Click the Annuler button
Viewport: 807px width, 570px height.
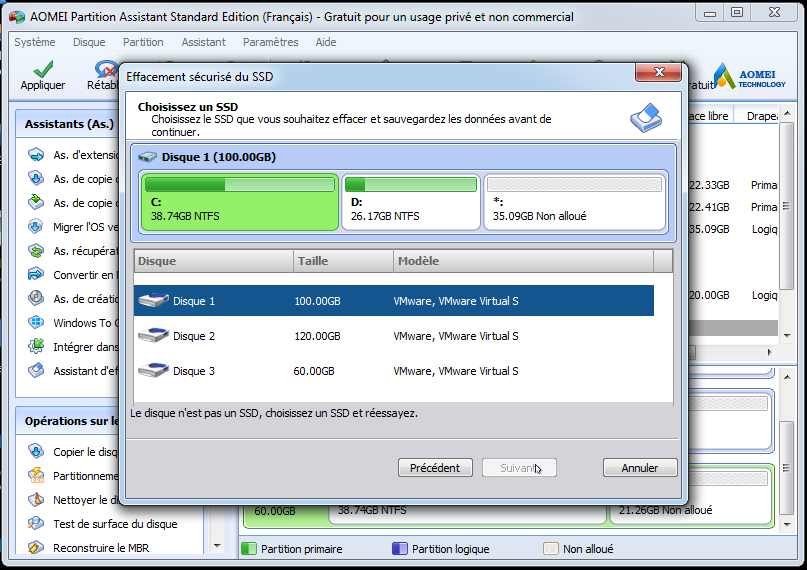click(640, 468)
